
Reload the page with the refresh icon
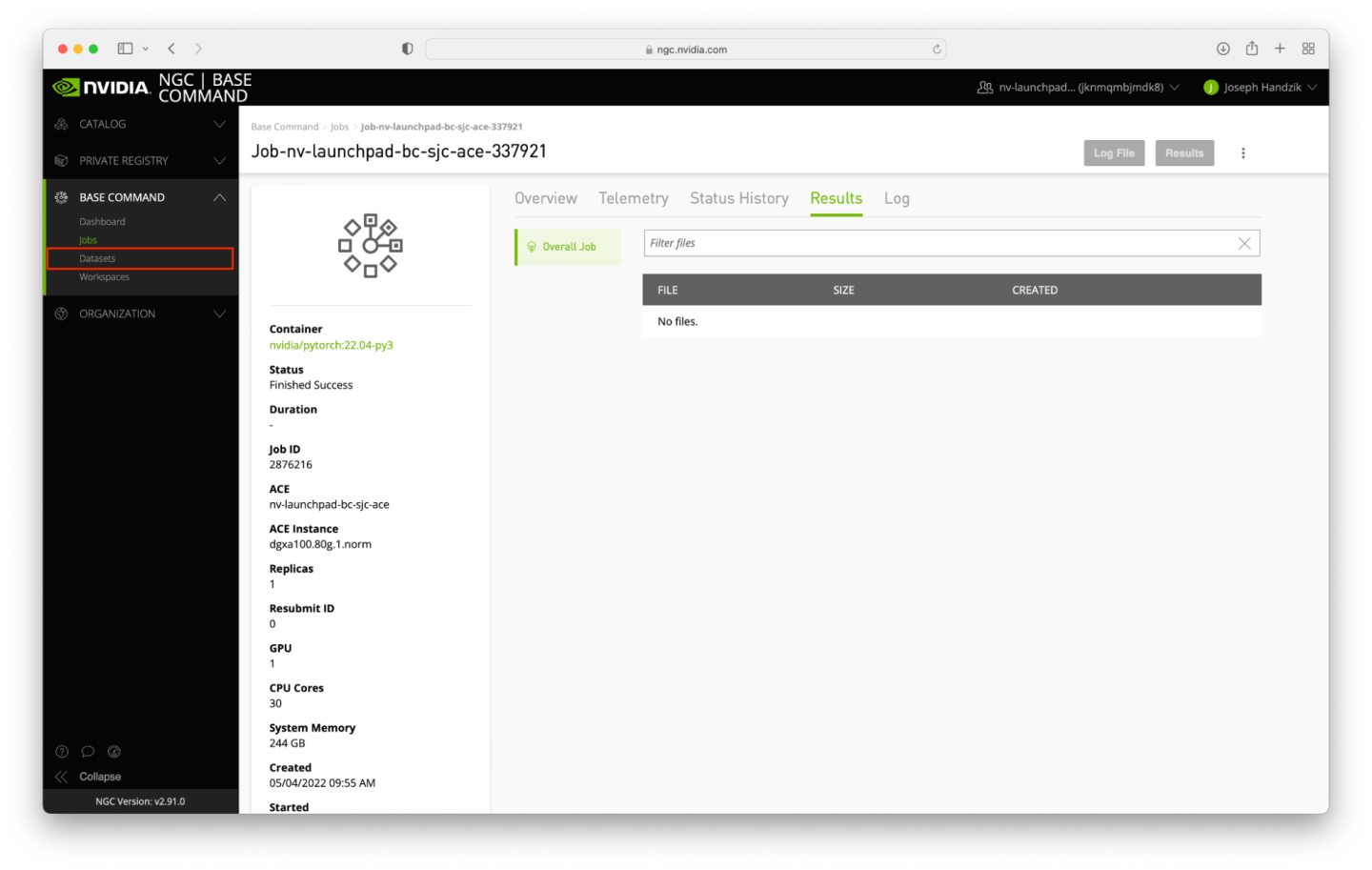pos(937,50)
